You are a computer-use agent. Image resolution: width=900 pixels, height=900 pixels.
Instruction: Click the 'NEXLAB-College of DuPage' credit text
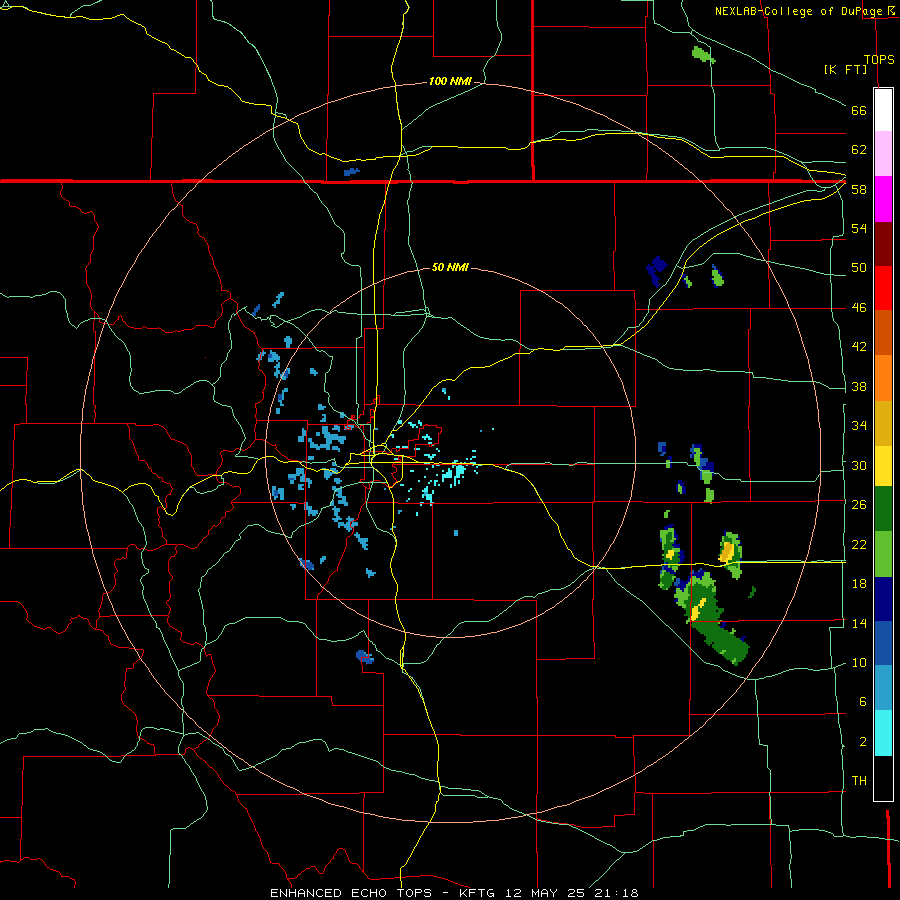pos(798,11)
